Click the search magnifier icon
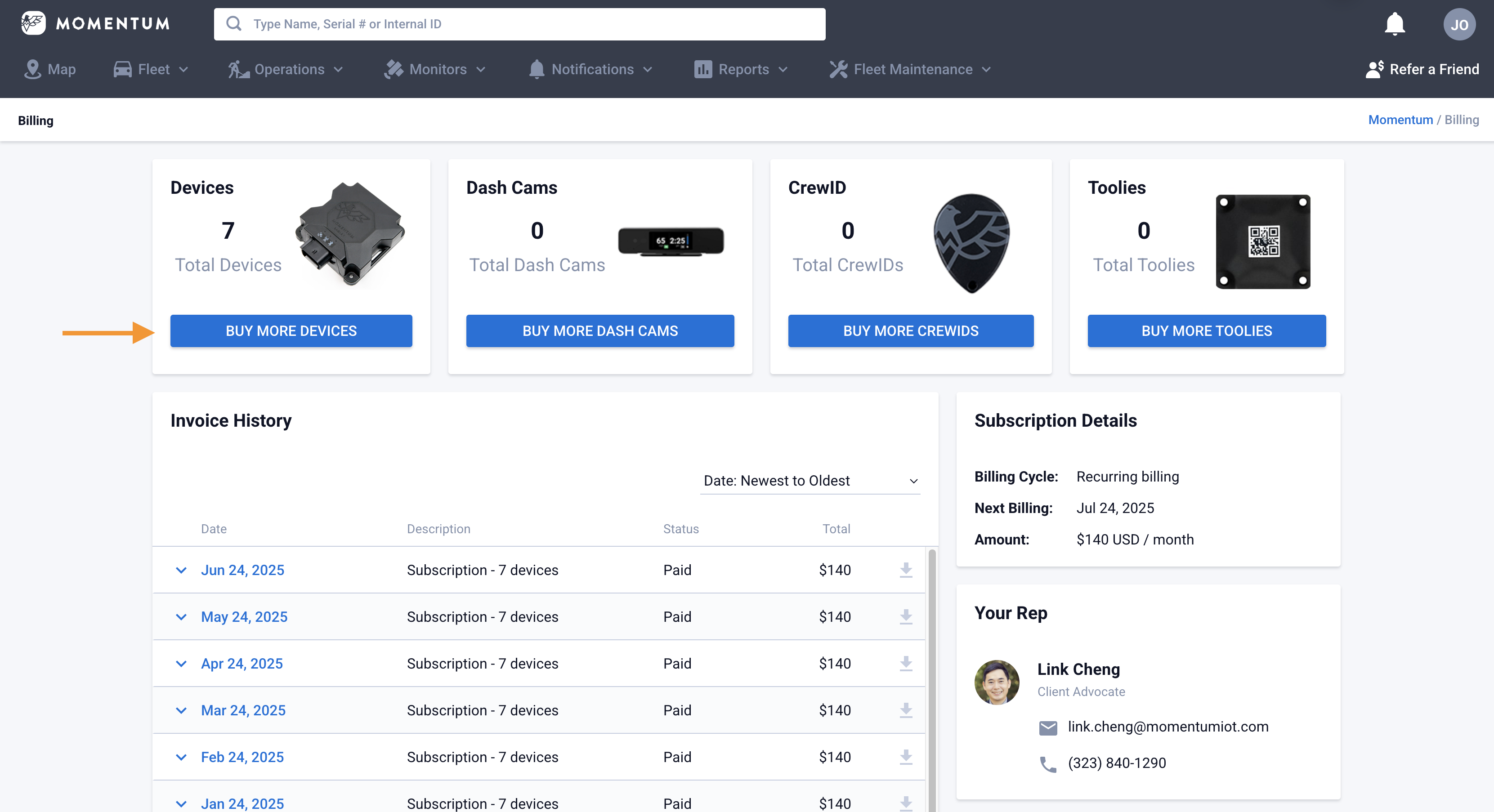This screenshot has height=812, width=1494. (234, 24)
